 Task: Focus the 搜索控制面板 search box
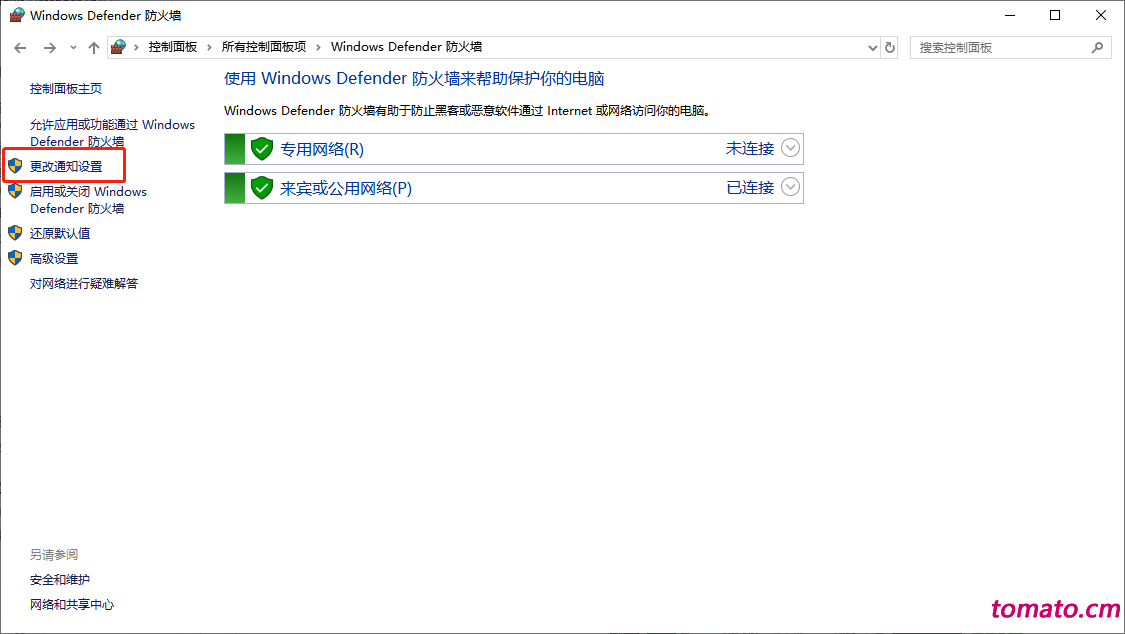pos(1011,48)
